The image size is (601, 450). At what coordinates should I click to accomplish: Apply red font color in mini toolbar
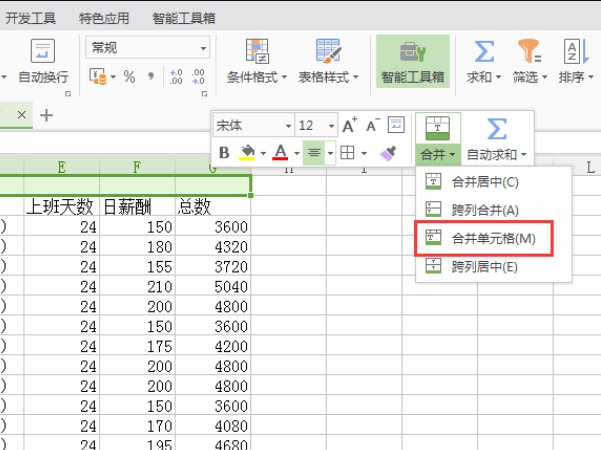280,153
